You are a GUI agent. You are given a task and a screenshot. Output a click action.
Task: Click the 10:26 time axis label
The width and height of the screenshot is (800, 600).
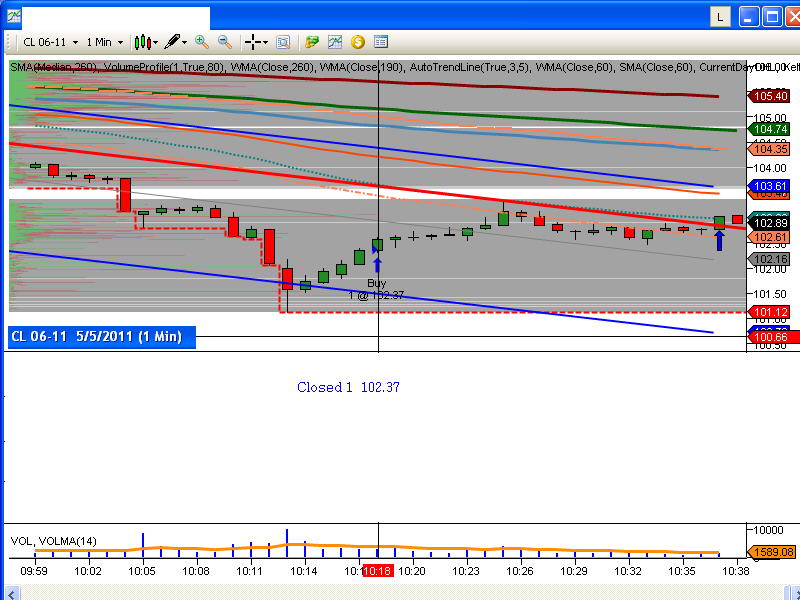[520, 571]
